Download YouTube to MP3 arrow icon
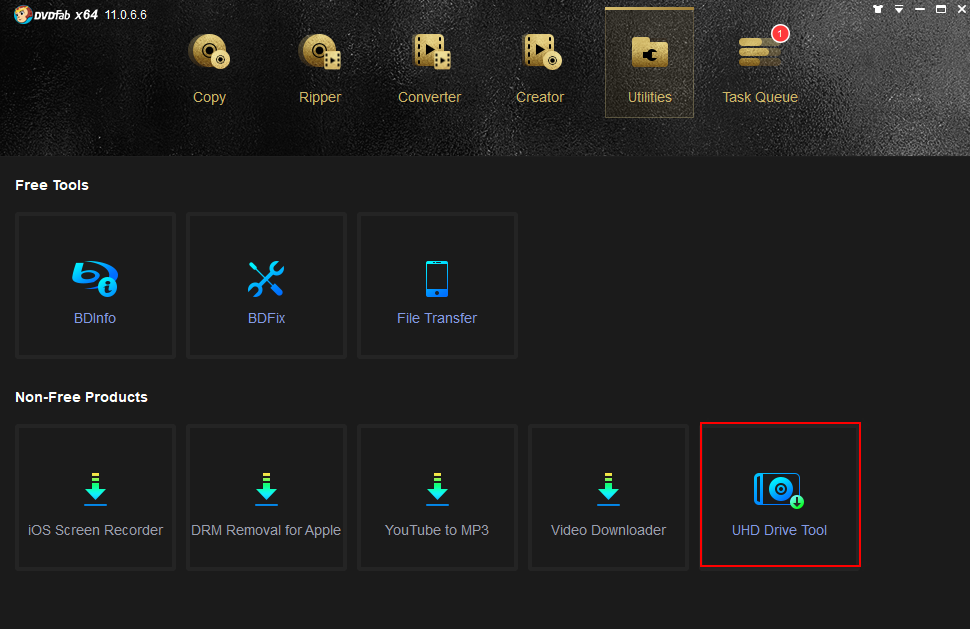The height and width of the screenshot is (629, 970). (437, 489)
